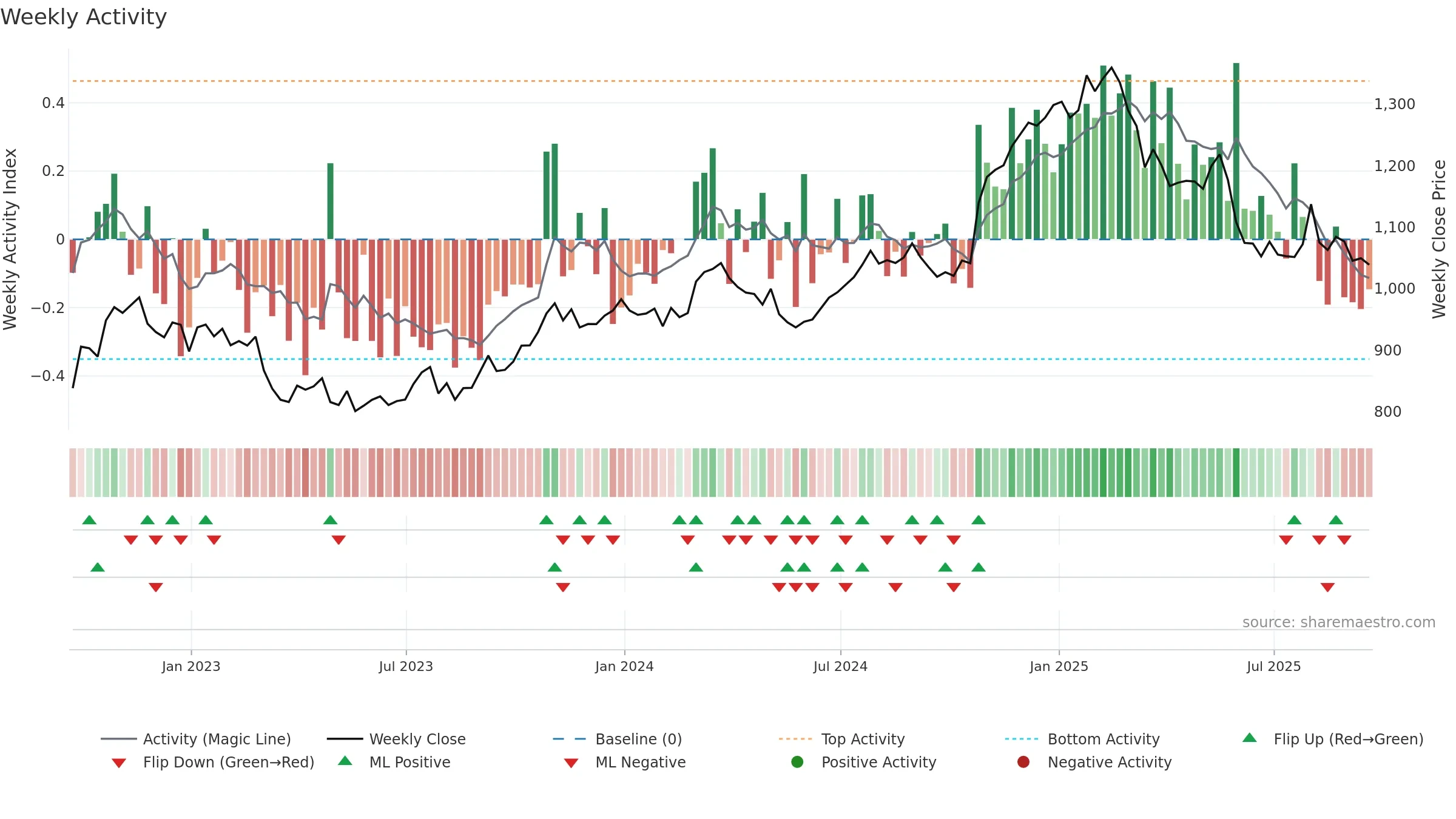Click the '1,000' right axis price label
Image resolution: width=1456 pixels, height=819 pixels.
(1395, 289)
